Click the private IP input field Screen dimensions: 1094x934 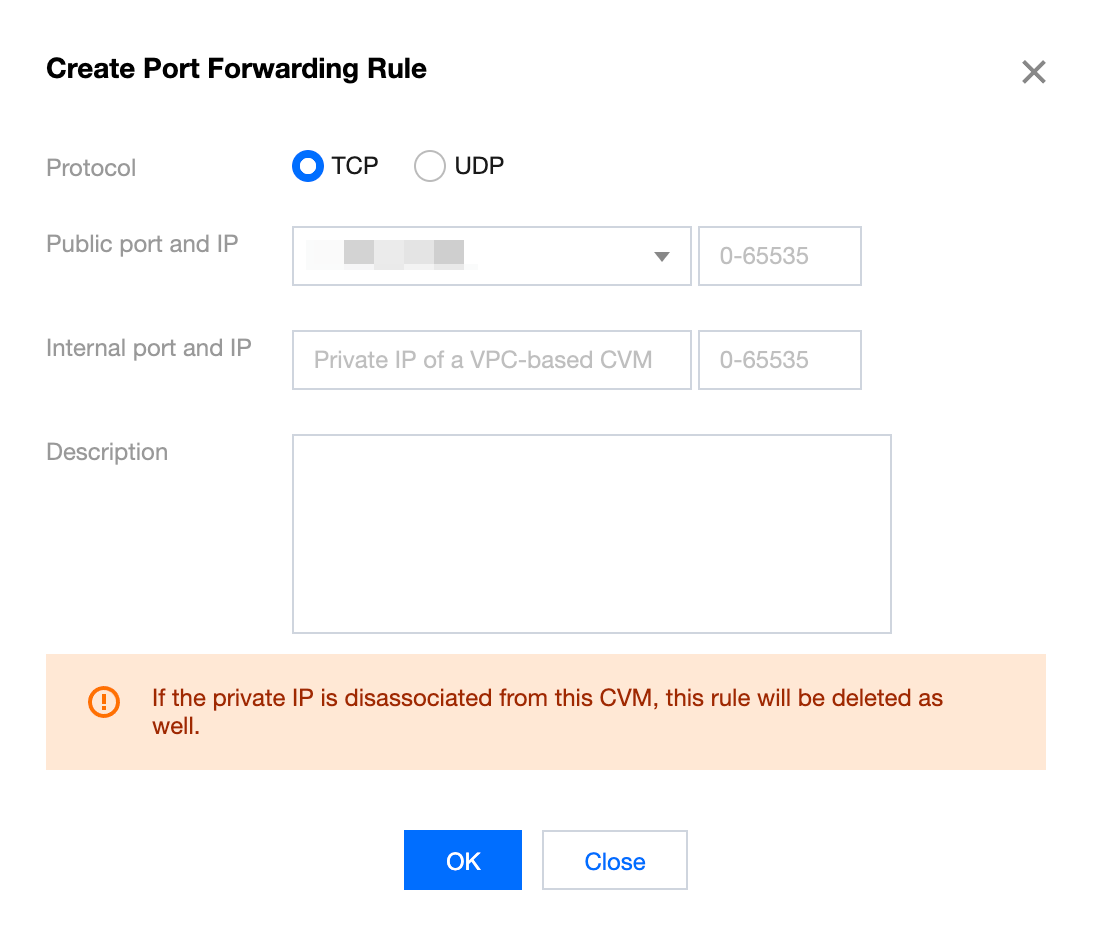491,360
